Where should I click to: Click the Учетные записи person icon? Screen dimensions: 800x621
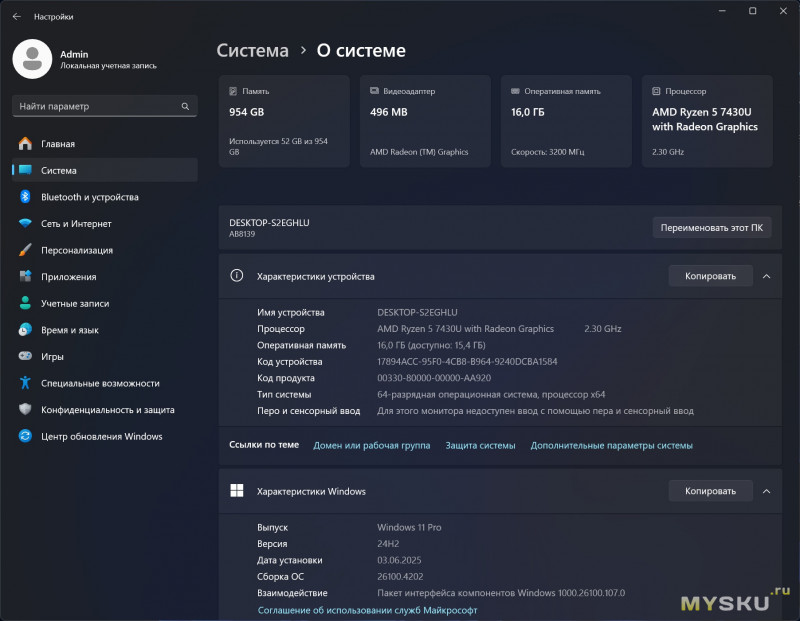coord(25,303)
